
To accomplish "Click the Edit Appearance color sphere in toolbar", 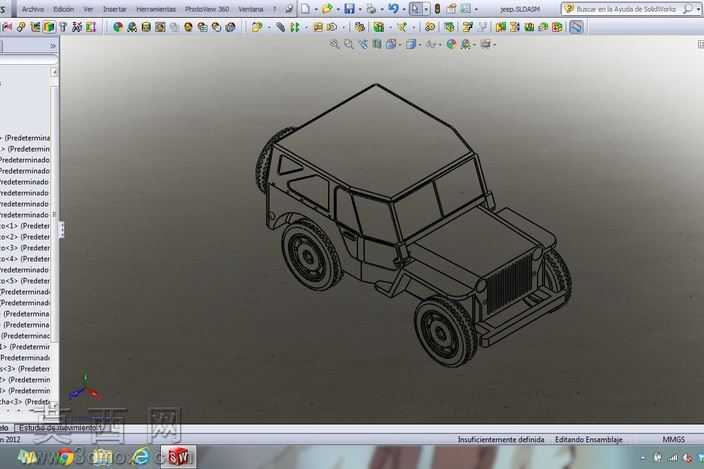I will (x=118, y=27).
